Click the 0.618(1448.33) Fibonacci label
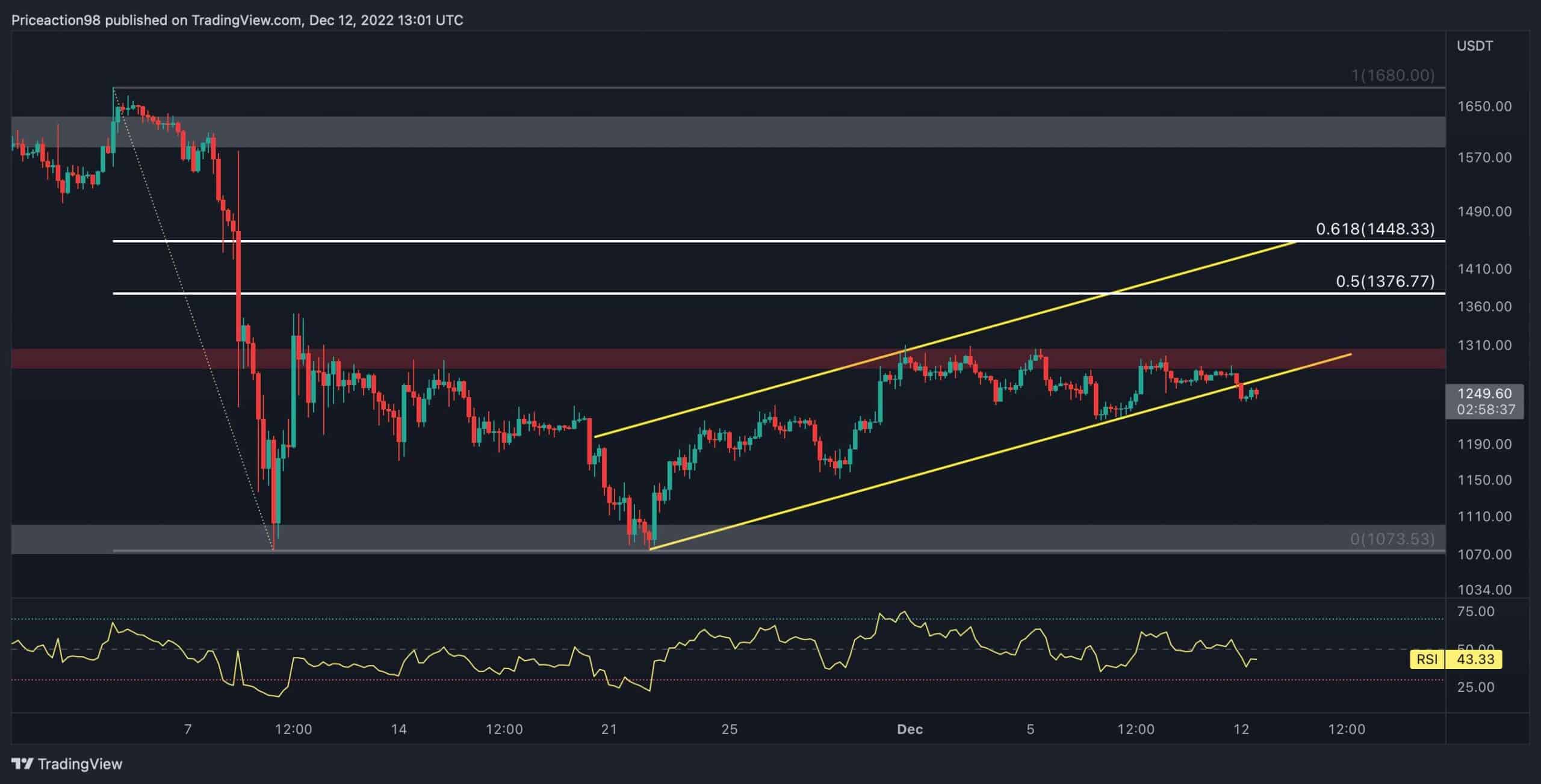 1375,229
